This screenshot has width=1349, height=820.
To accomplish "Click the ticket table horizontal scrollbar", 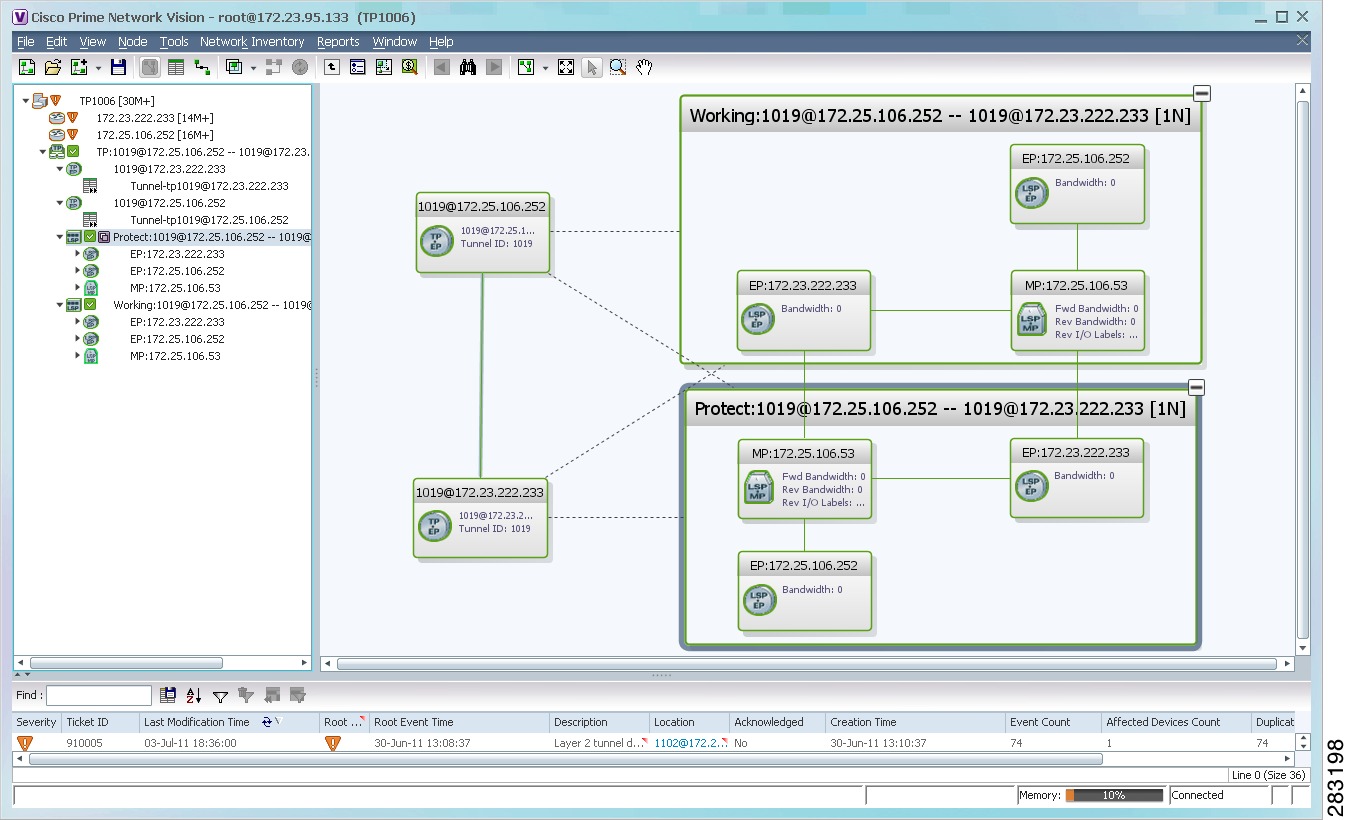I will pyautogui.click(x=566, y=759).
